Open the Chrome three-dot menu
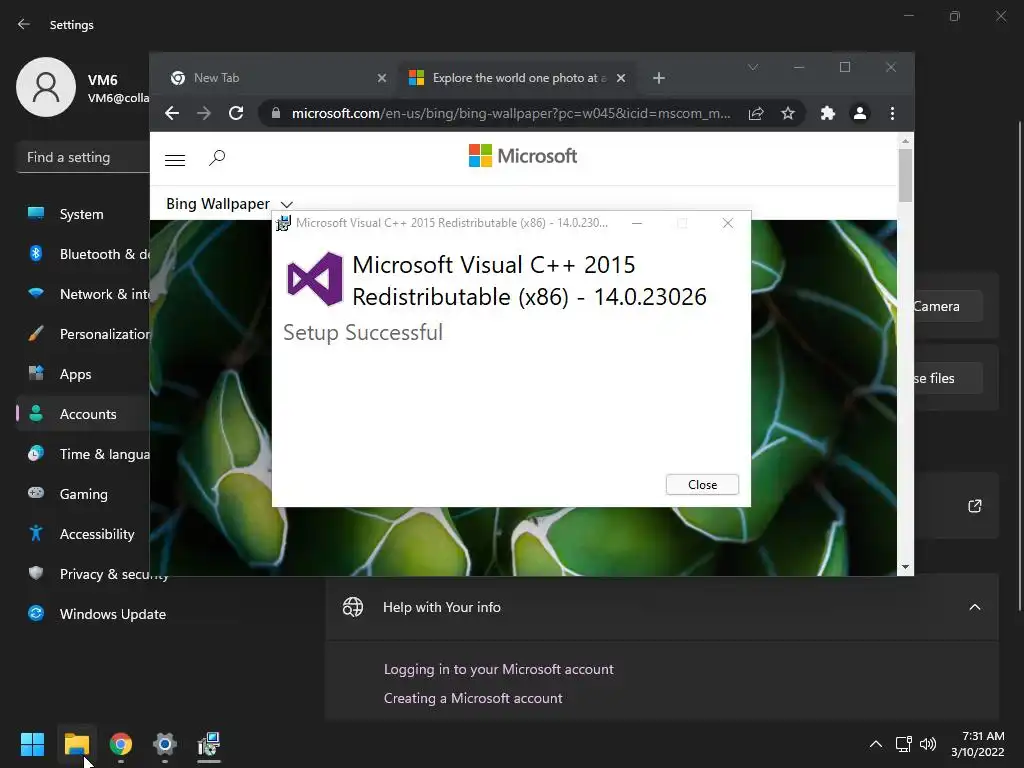Image resolution: width=1024 pixels, height=768 pixels. tap(892, 113)
